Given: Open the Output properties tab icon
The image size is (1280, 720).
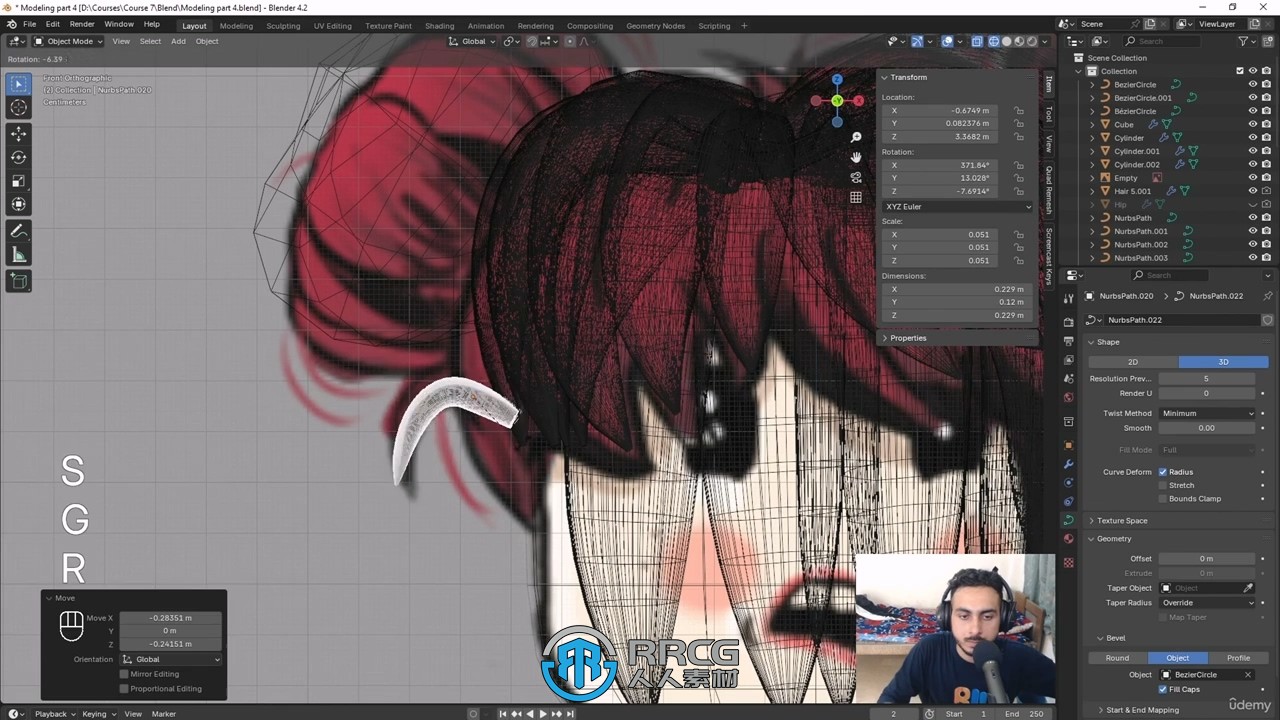Looking at the screenshot, I should pos(1068,341).
